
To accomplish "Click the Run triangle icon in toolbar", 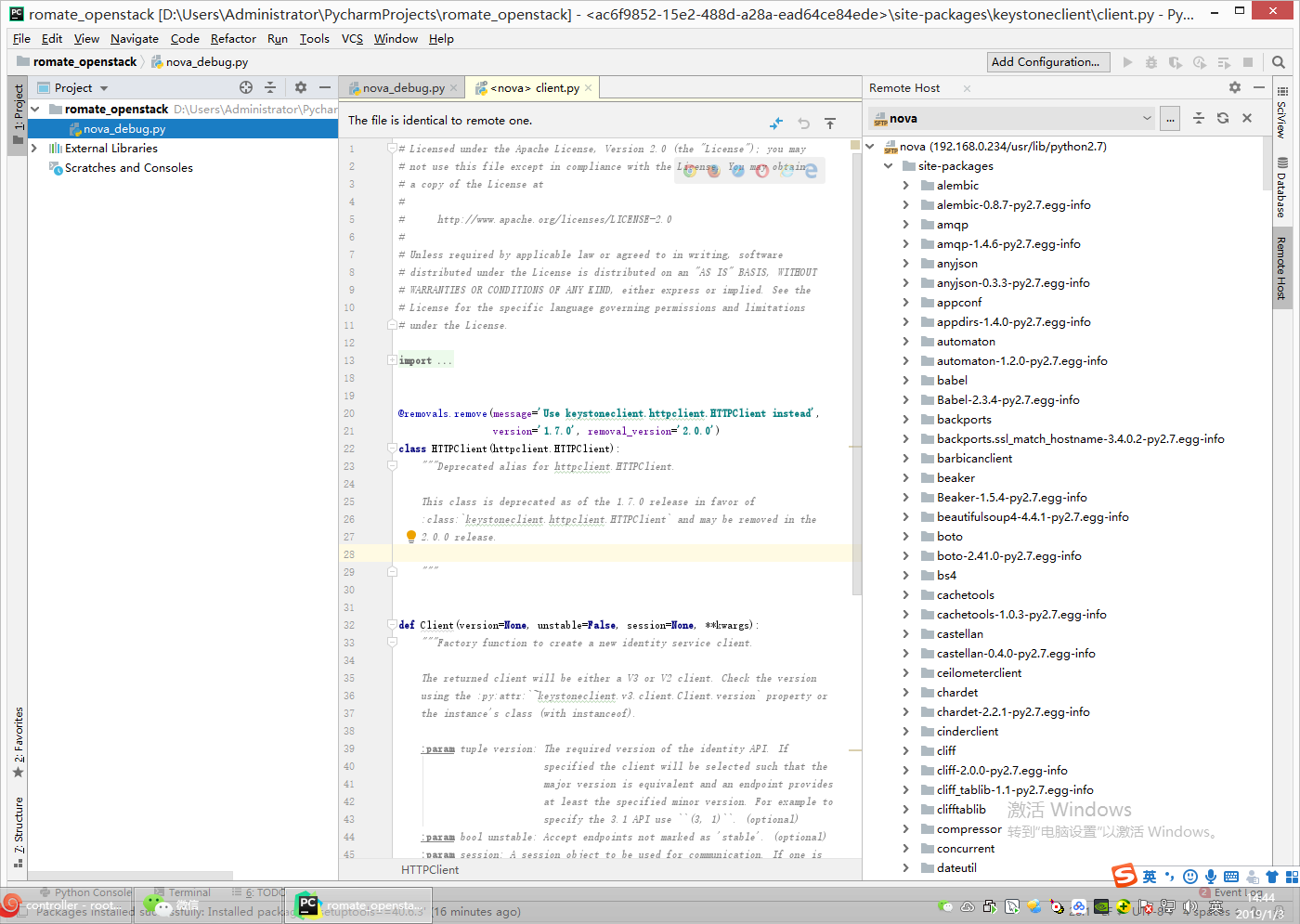I will click(1127, 62).
